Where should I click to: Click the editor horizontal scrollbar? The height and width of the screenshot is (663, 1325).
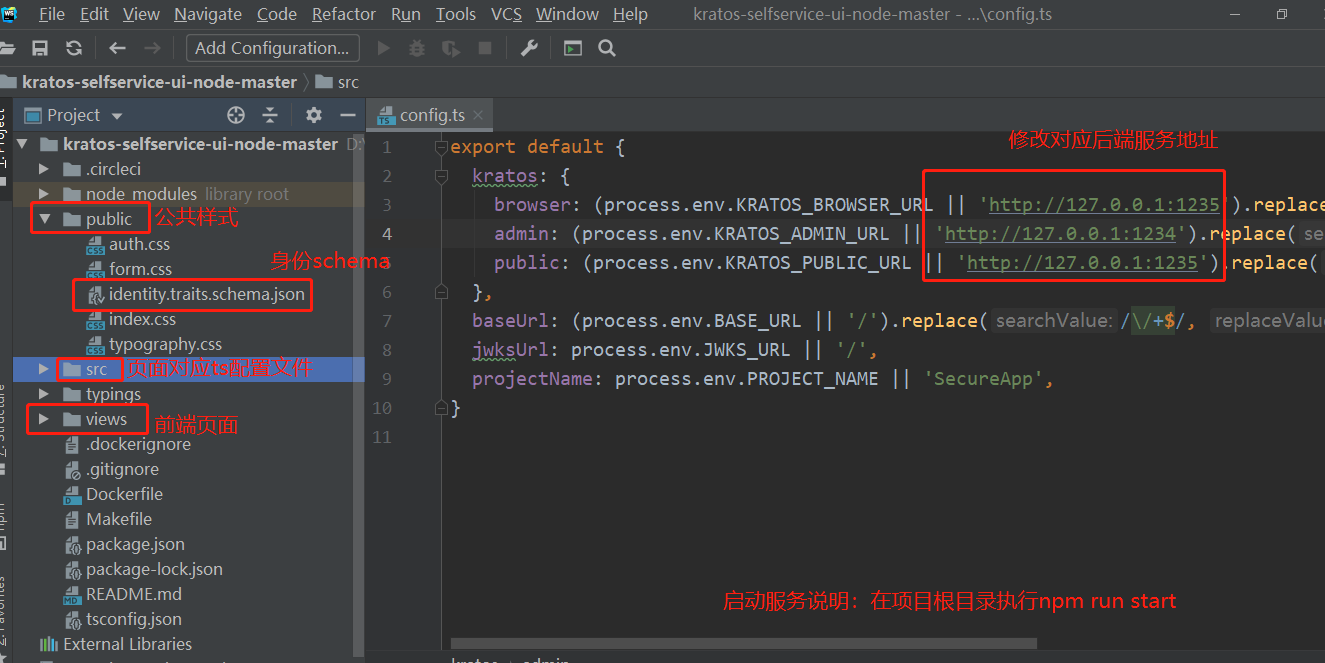743,643
